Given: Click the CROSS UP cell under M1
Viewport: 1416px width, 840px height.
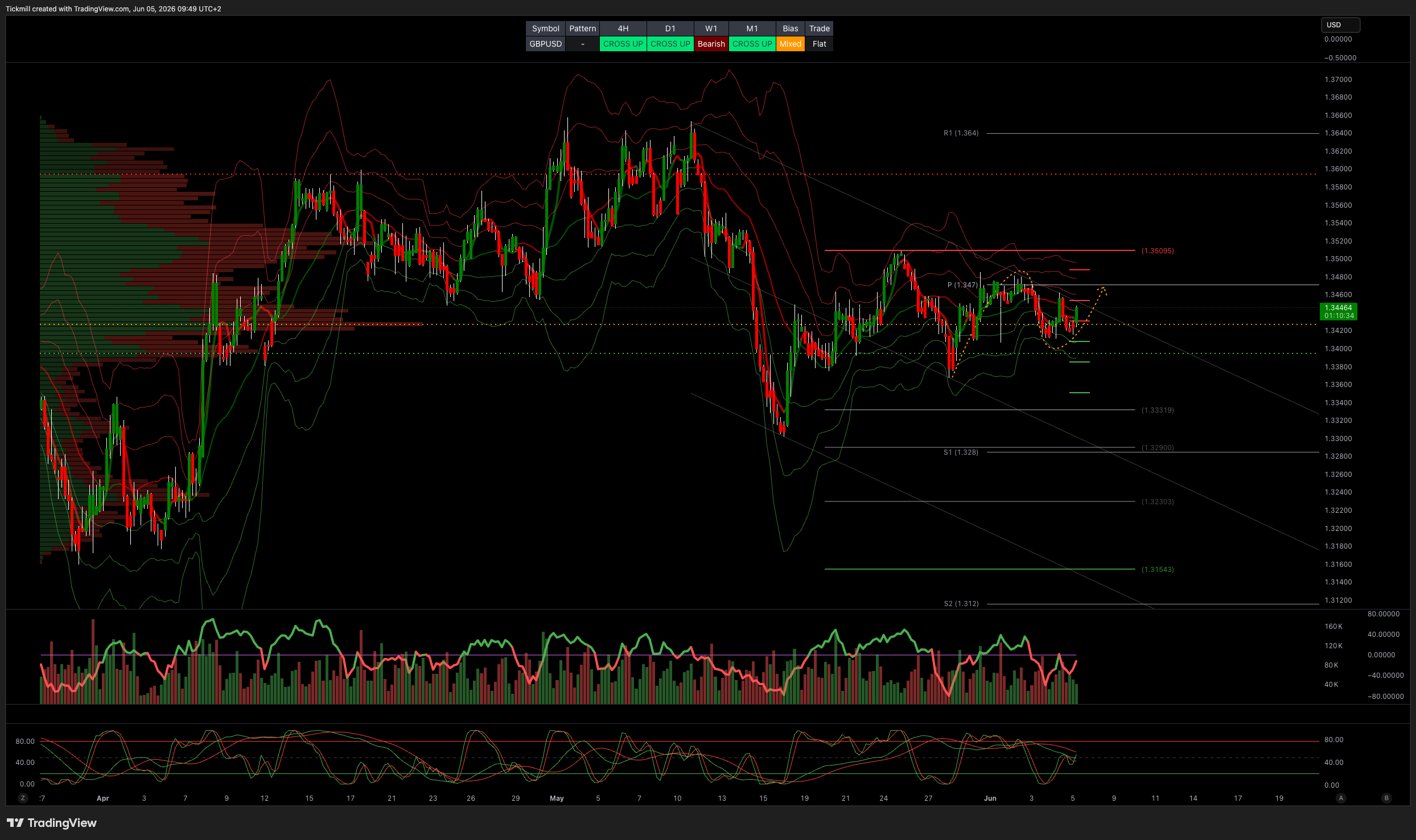Looking at the screenshot, I should pos(752,44).
